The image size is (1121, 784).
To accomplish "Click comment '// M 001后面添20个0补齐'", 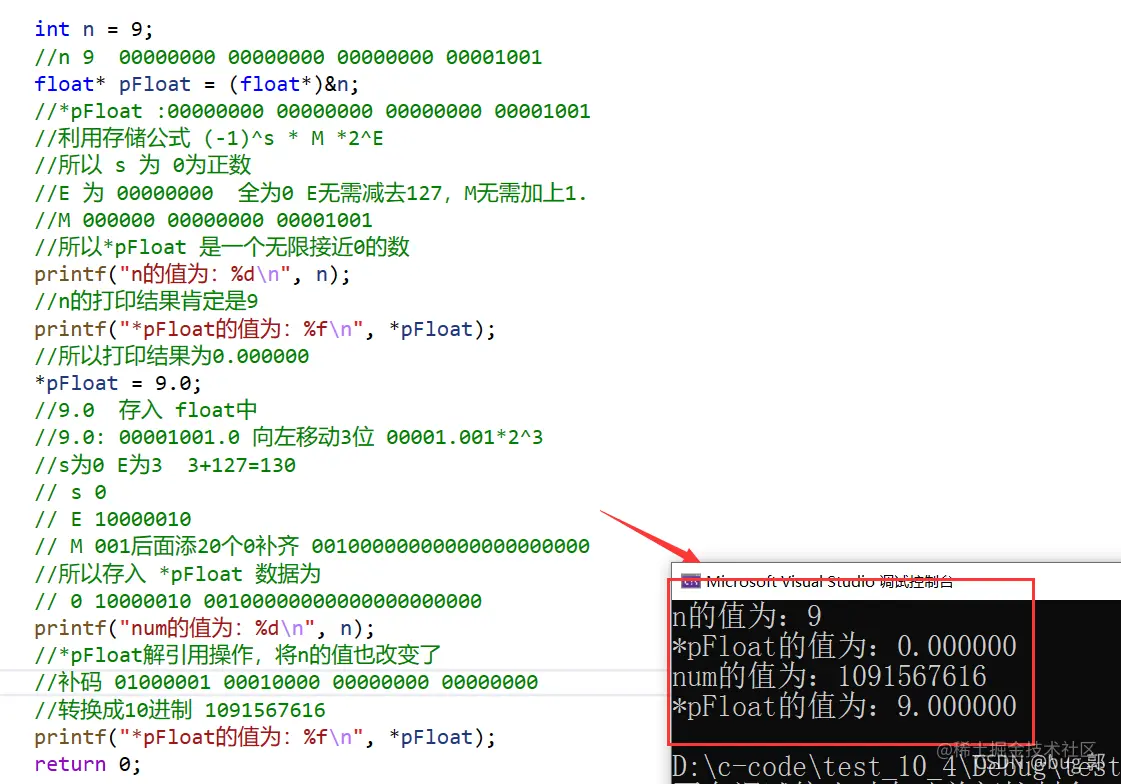I will (x=312, y=547).
